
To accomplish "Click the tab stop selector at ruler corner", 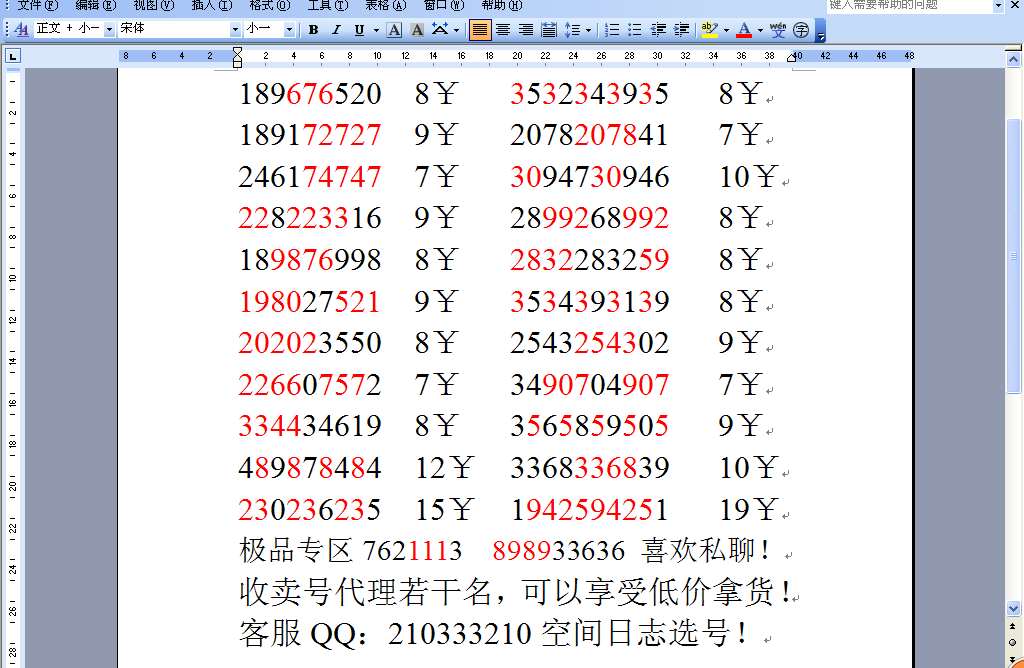I will pyautogui.click(x=12, y=56).
